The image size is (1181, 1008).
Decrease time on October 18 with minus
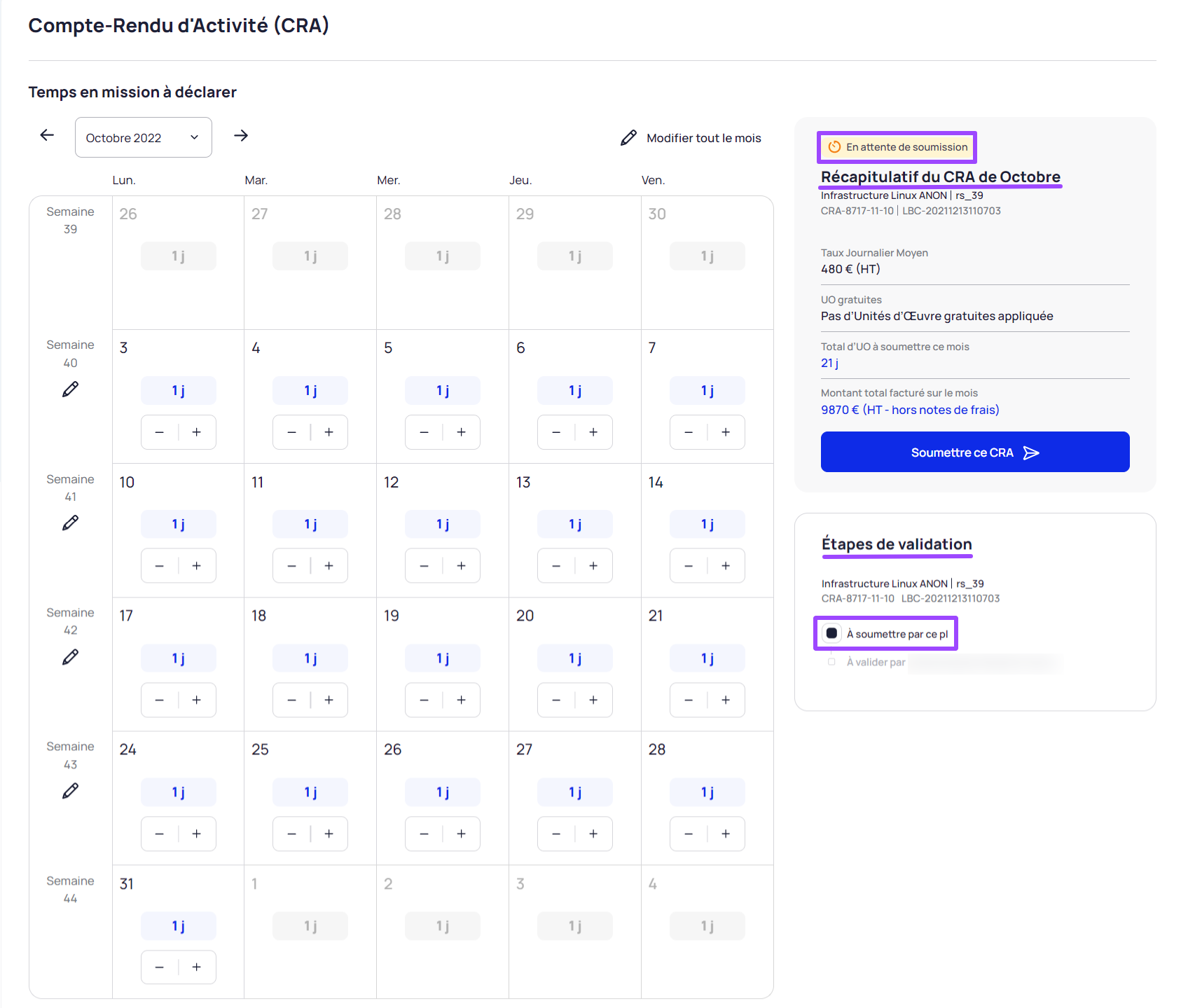coord(292,700)
